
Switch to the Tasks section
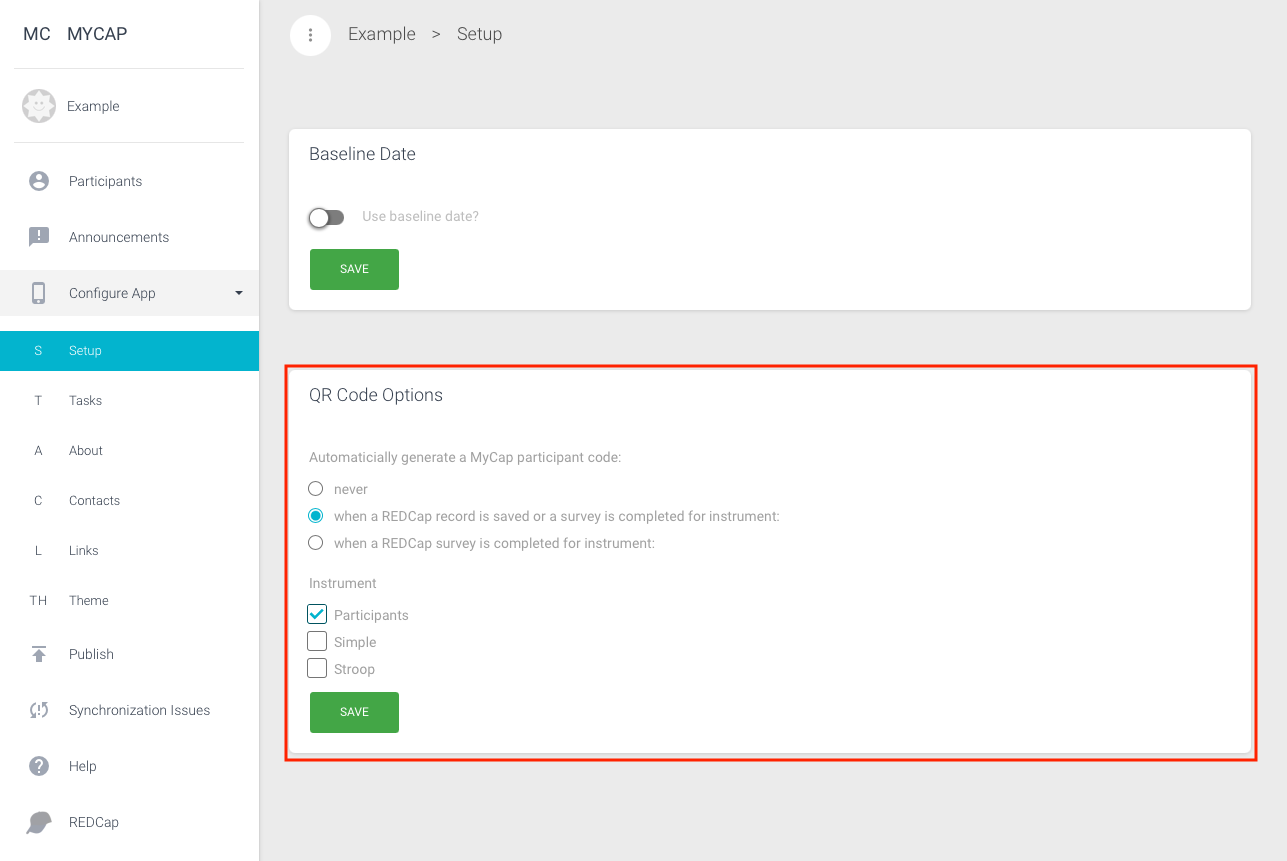coord(85,400)
